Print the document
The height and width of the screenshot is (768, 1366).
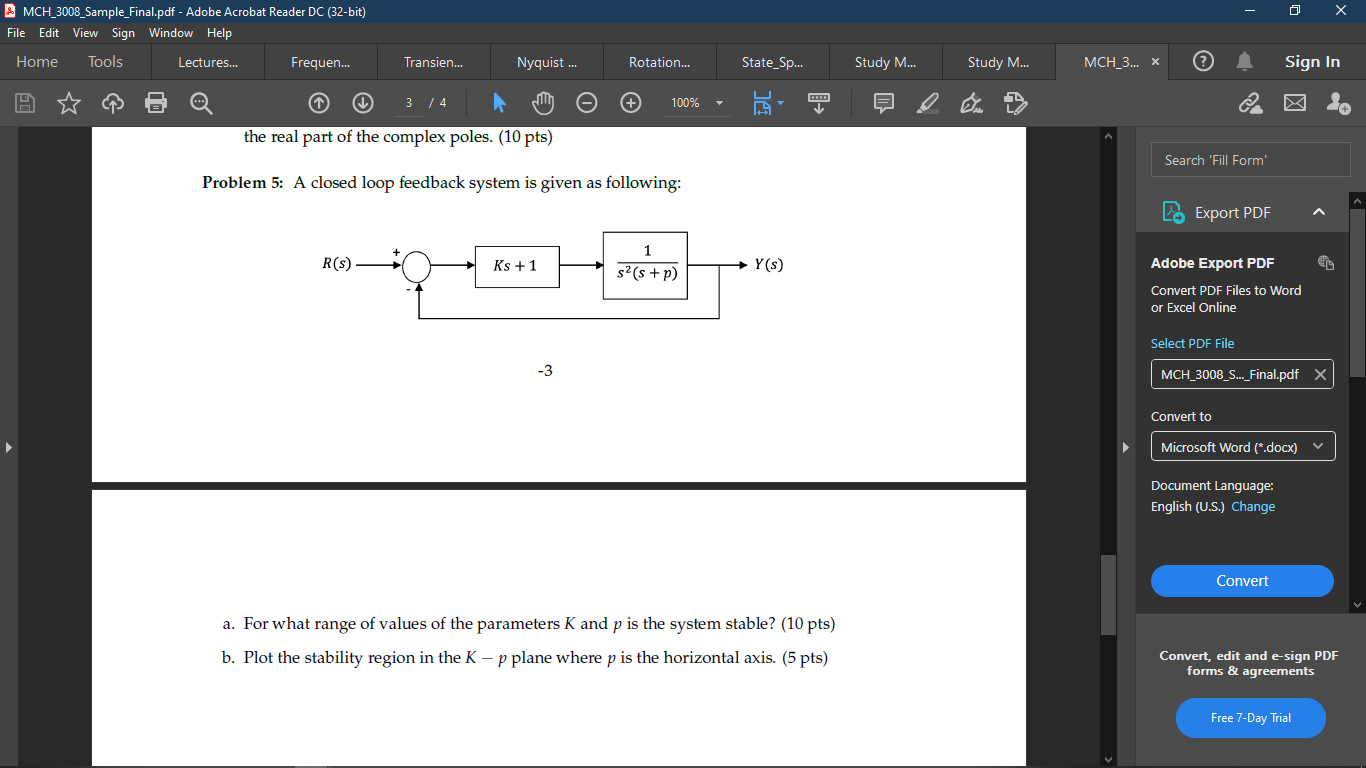coord(157,103)
